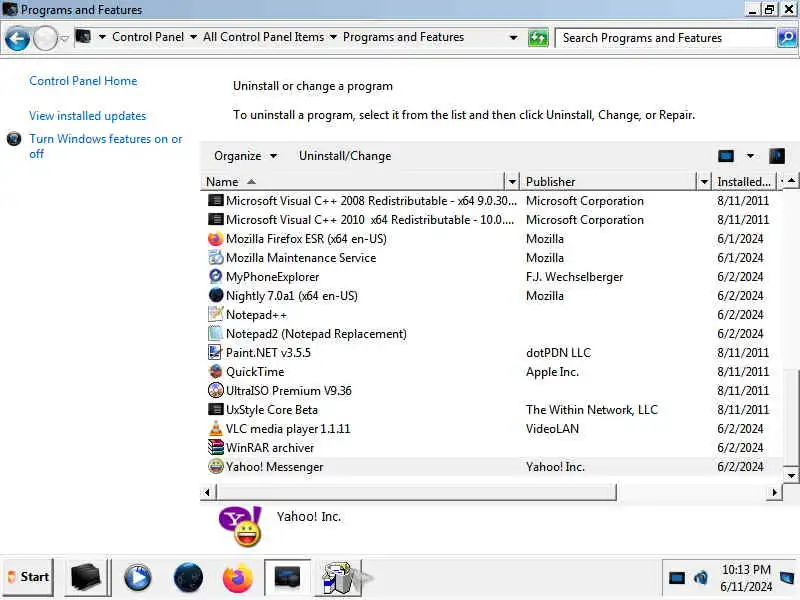Focus the Search Programs and Features box

[x=666, y=38]
